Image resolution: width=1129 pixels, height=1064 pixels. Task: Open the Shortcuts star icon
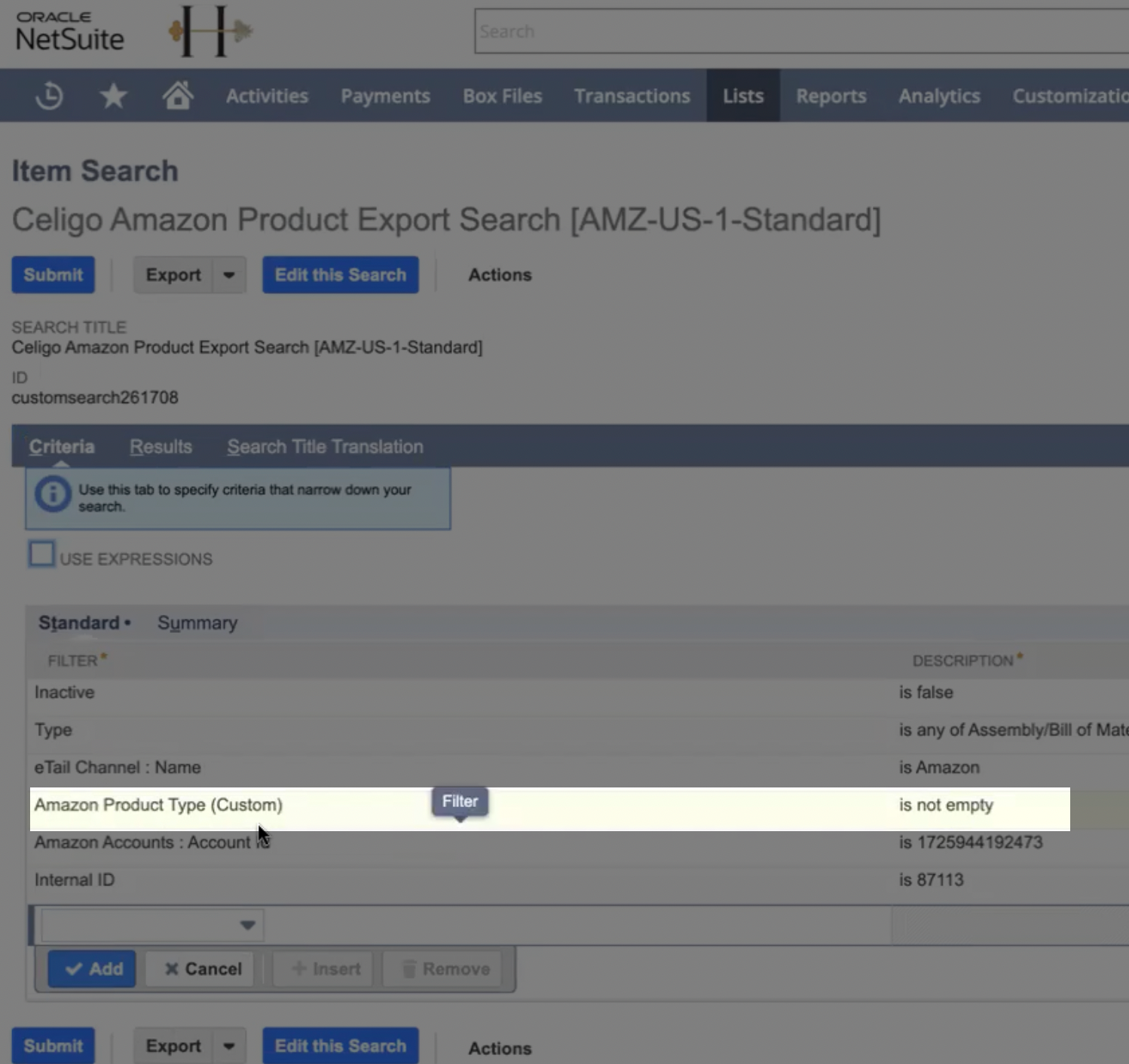coord(113,96)
